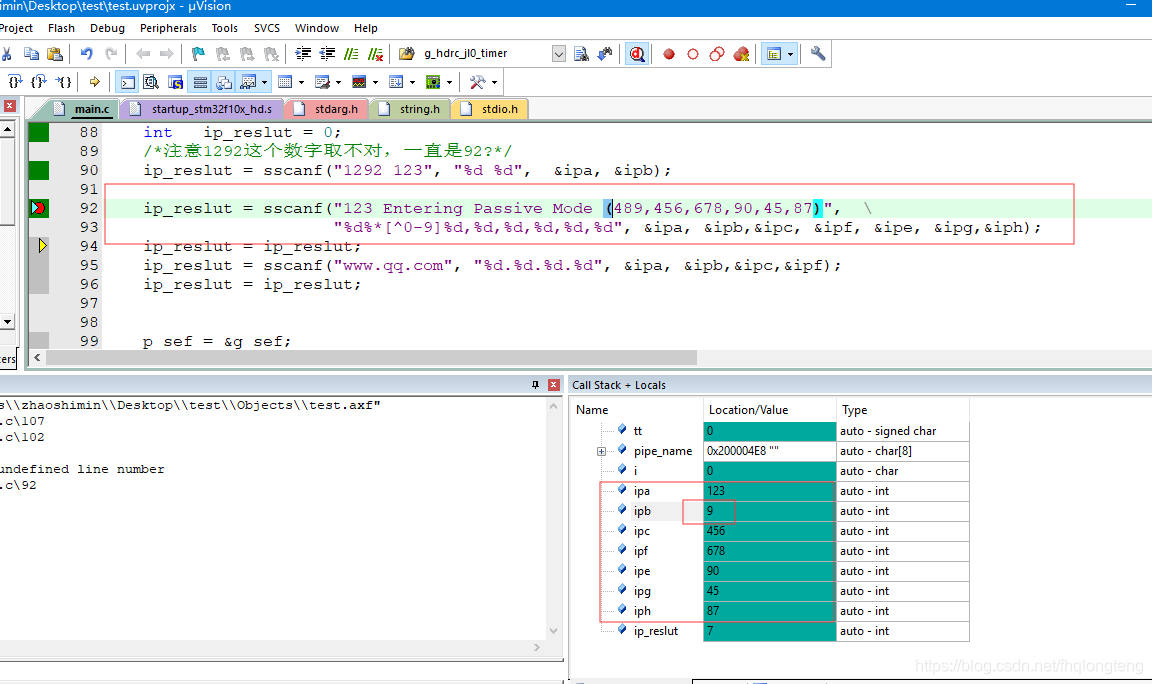This screenshot has height=684, width=1152.
Task: Comment out the selection icon
Action: pyautogui.click(x=351, y=54)
